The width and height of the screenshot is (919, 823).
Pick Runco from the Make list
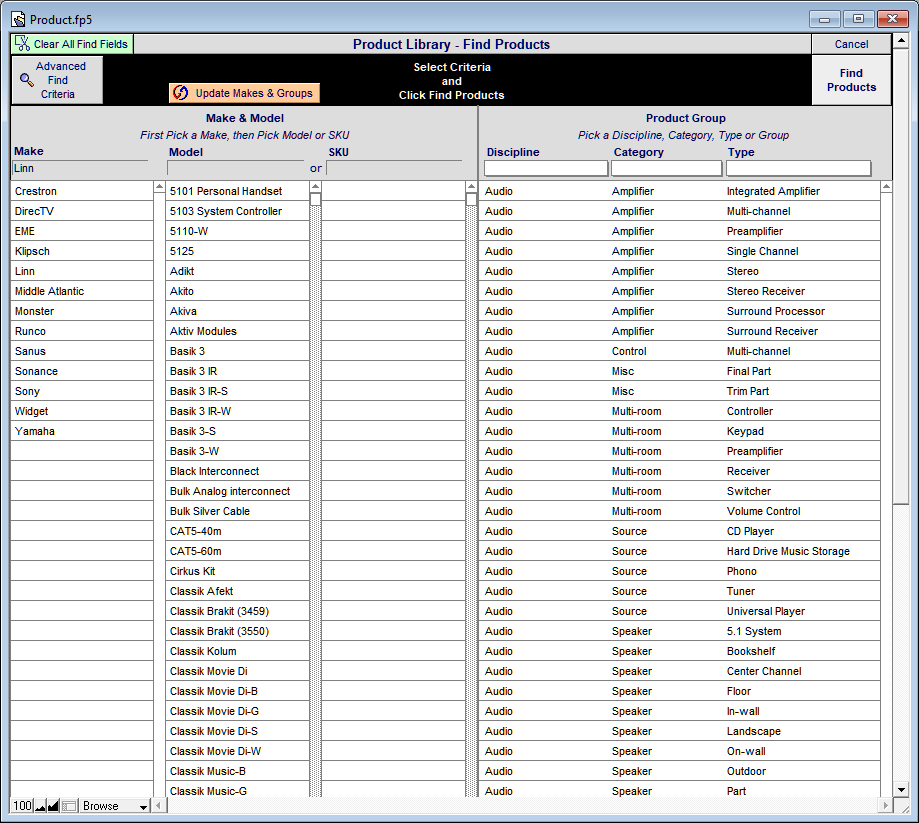pos(82,331)
